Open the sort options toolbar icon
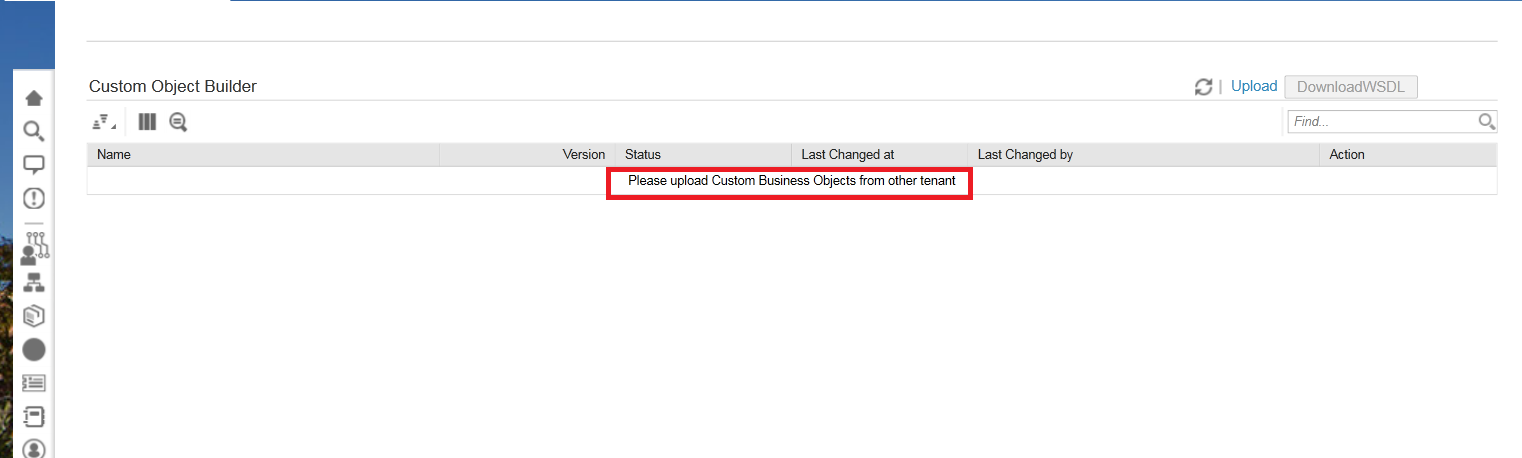The height and width of the screenshot is (458, 1522). pos(103,122)
